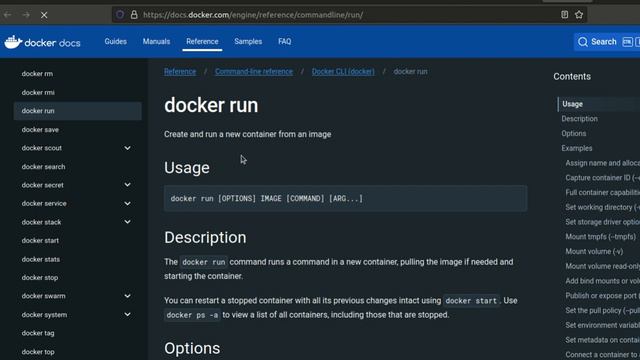This screenshot has width=640, height=360.
Task: Jump to Capture container ID in Contents
Action: (602, 178)
